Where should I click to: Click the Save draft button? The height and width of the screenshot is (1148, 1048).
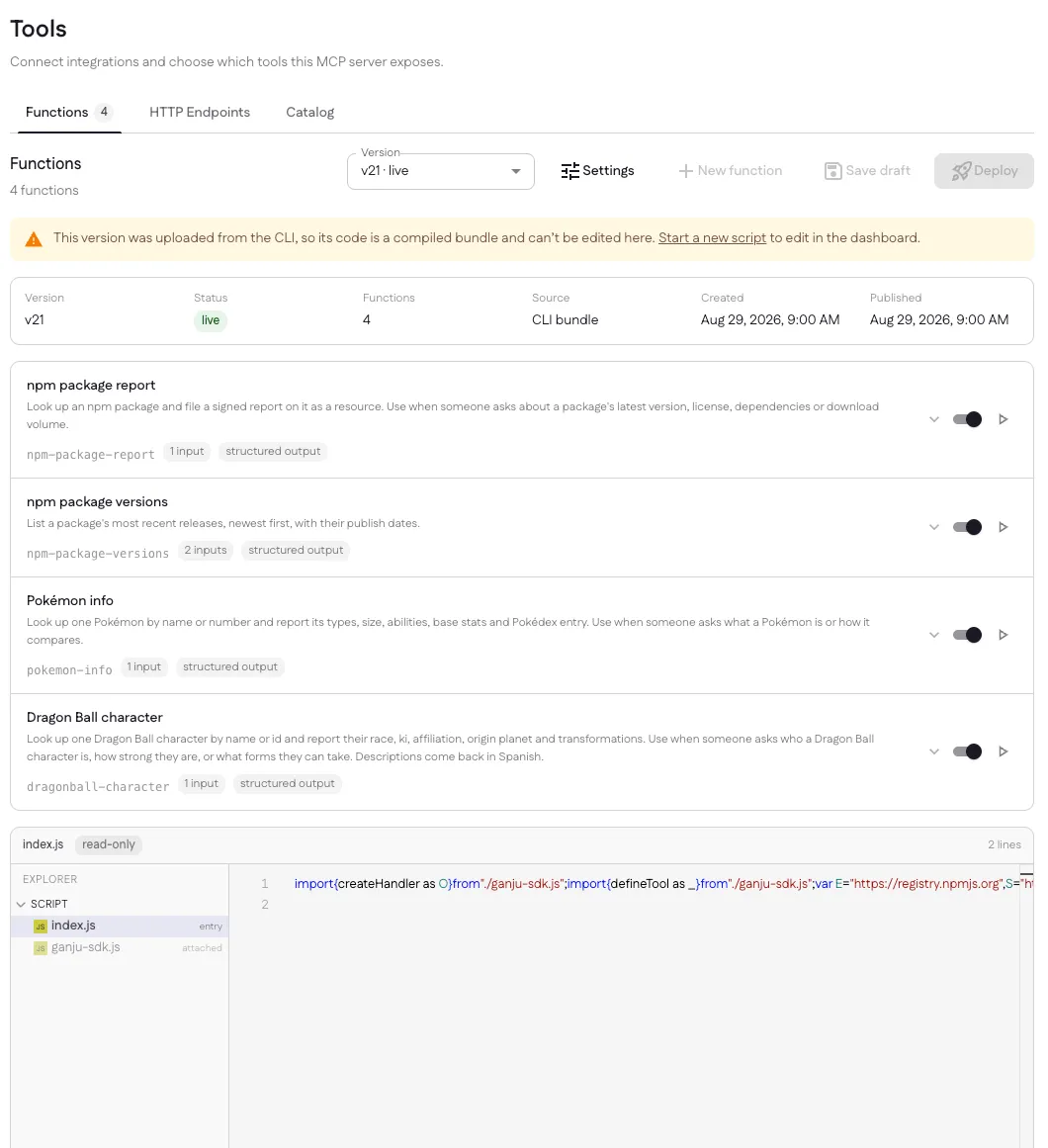pyautogui.click(x=867, y=171)
